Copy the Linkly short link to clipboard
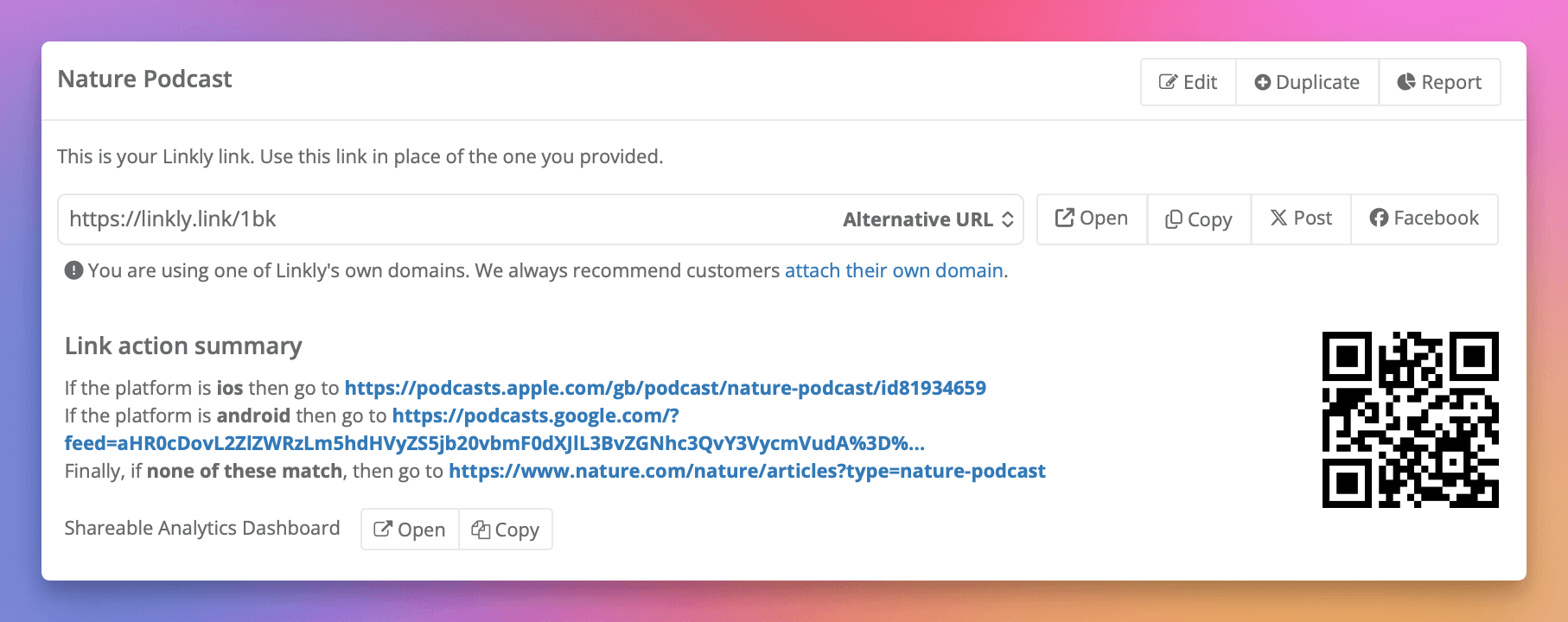 [x=1199, y=219]
